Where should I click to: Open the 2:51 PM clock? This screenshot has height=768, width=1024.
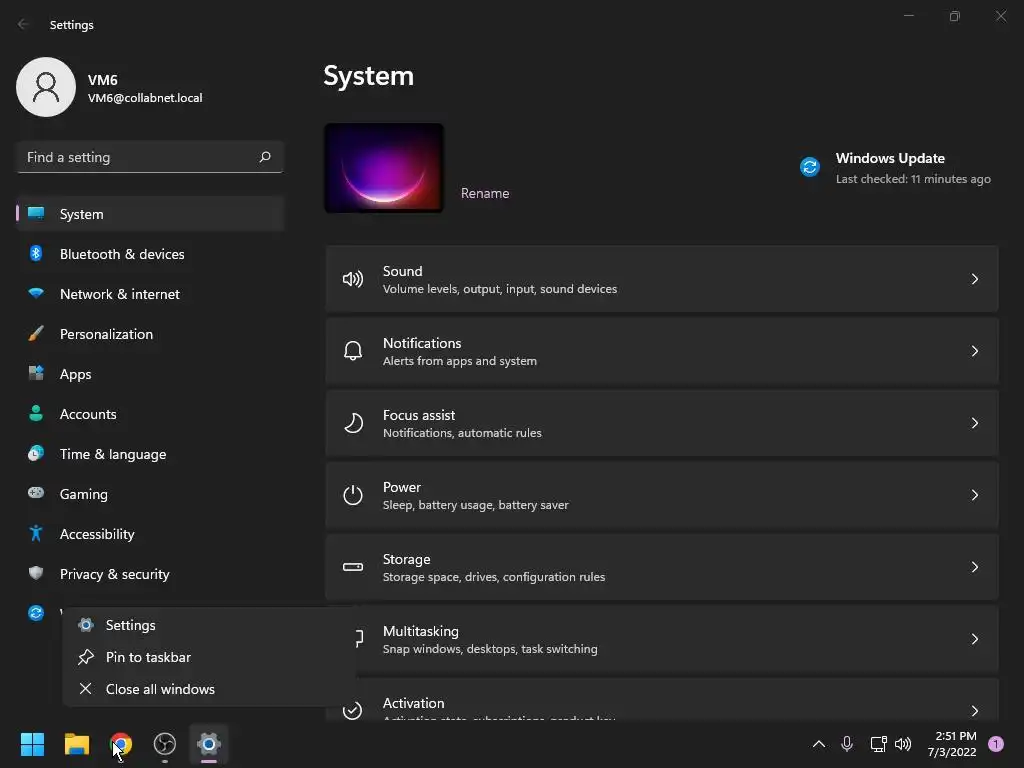952,744
